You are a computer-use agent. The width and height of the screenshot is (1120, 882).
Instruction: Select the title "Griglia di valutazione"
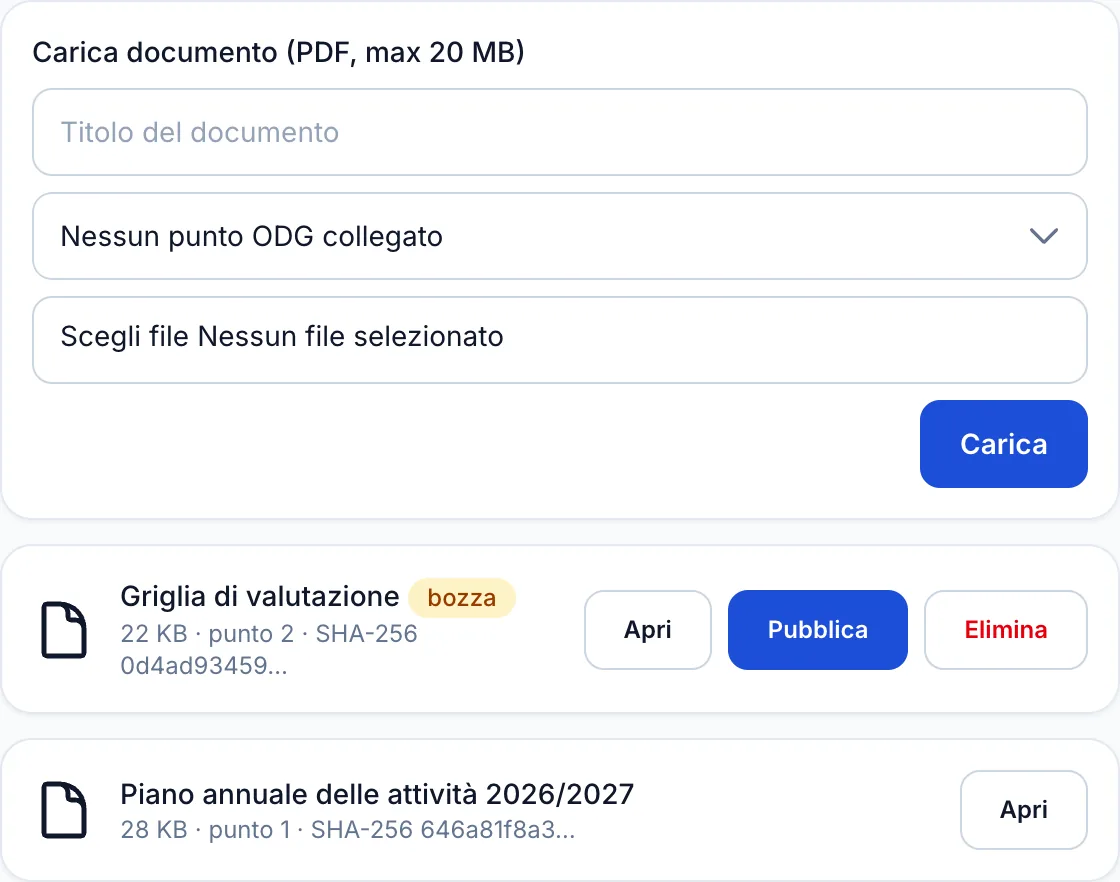click(259, 596)
